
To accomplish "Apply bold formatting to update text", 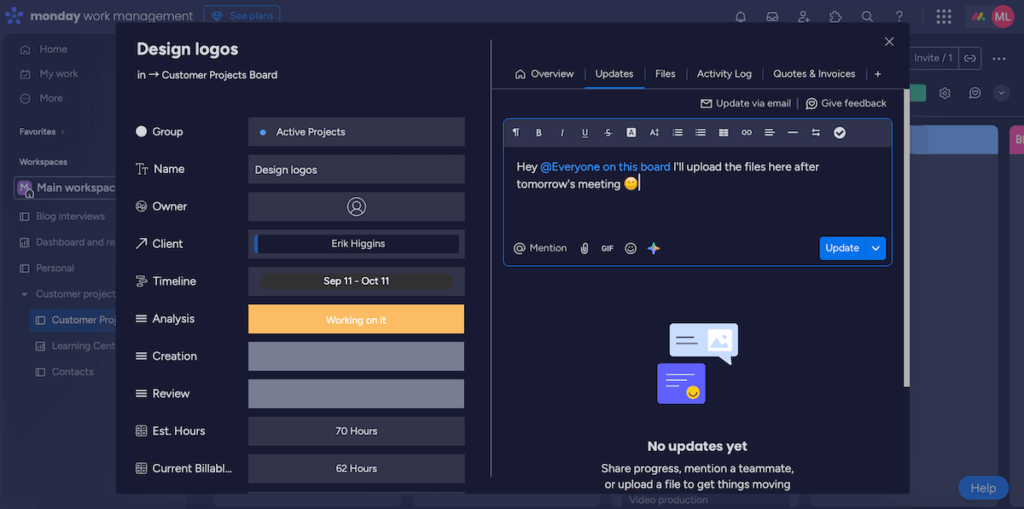I will pyautogui.click(x=539, y=133).
